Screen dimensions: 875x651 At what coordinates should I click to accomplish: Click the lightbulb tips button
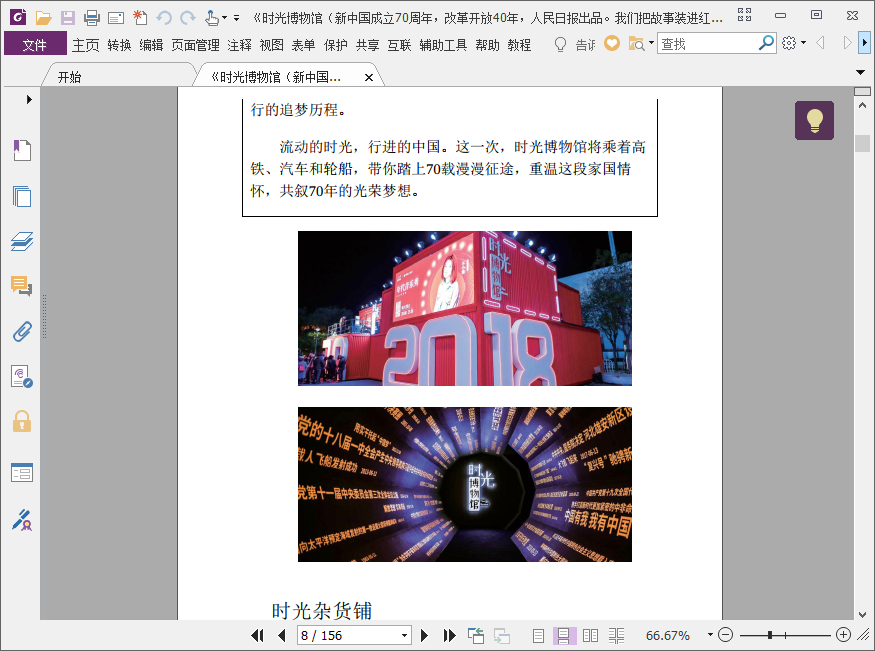[815, 120]
